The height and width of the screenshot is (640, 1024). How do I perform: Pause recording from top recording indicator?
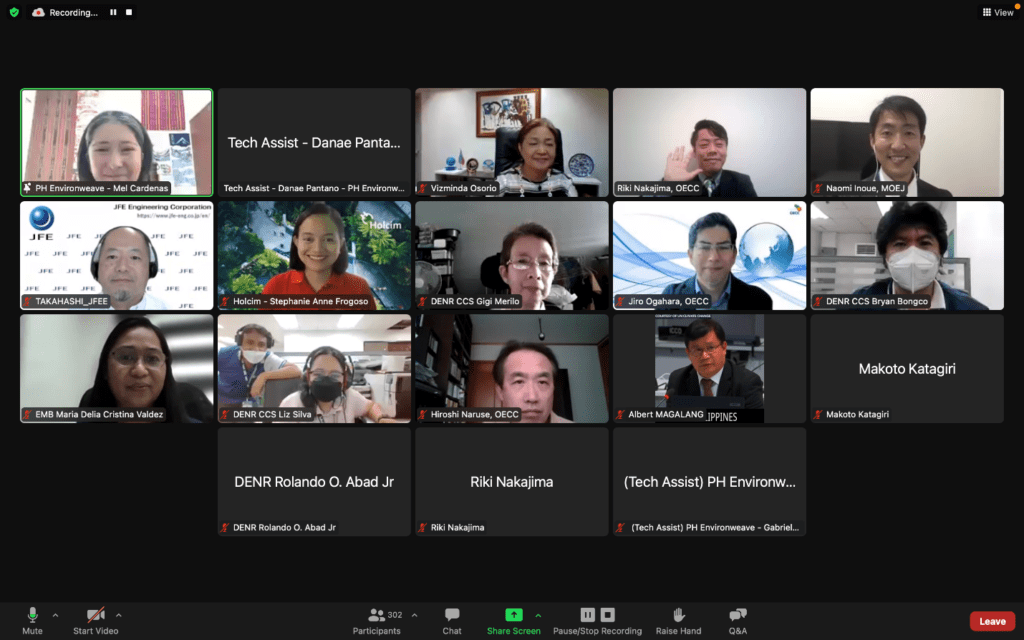(x=113, y=12)
